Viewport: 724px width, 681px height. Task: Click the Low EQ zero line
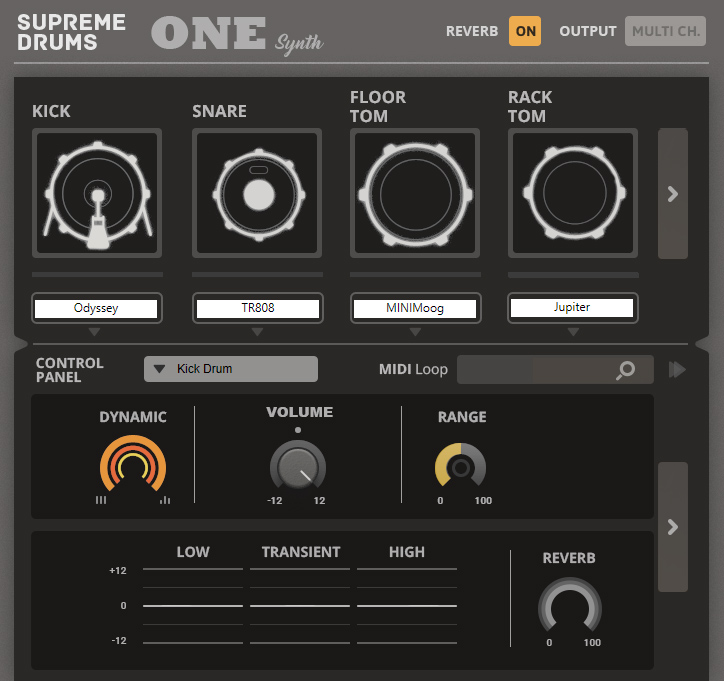(x=193, y=606)
